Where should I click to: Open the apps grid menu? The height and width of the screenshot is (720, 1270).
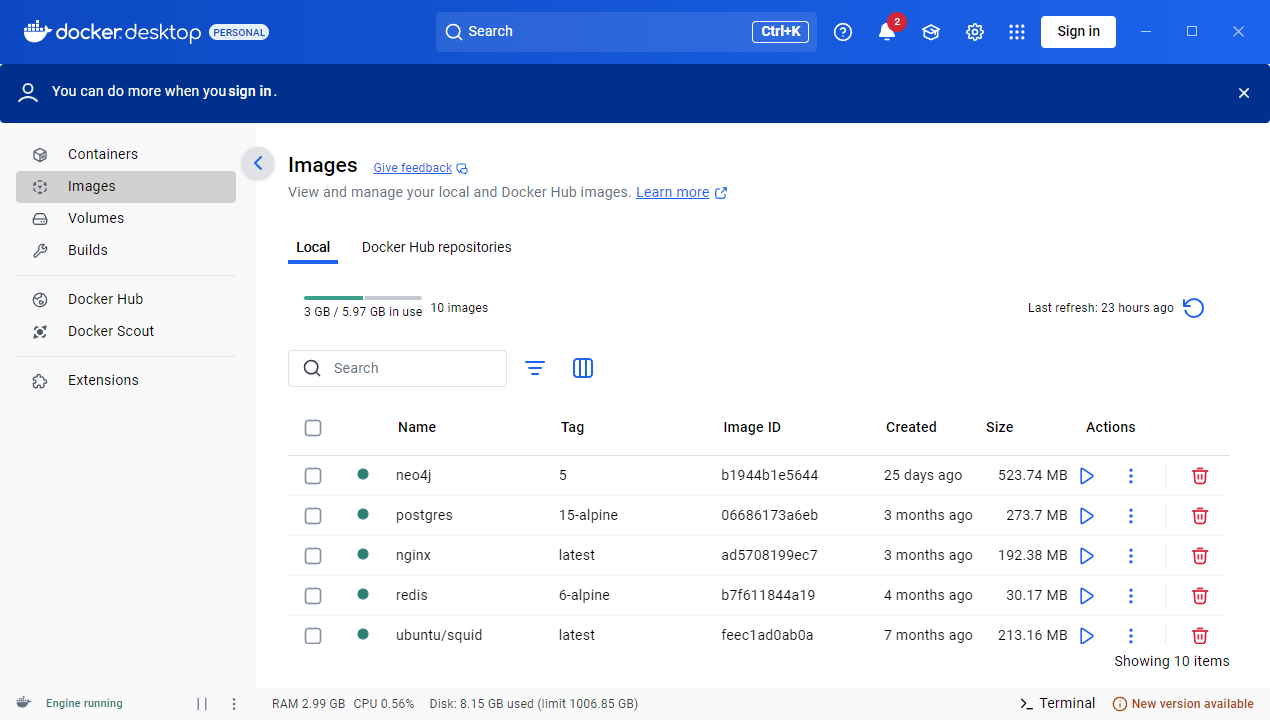[x=1017, y=32]
